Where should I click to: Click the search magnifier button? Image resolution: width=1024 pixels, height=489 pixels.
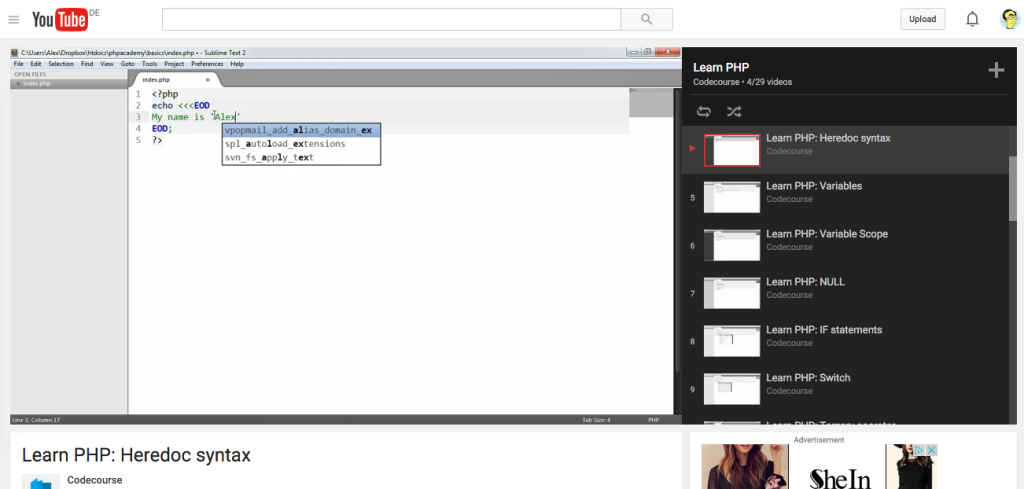tap(646, 19)
